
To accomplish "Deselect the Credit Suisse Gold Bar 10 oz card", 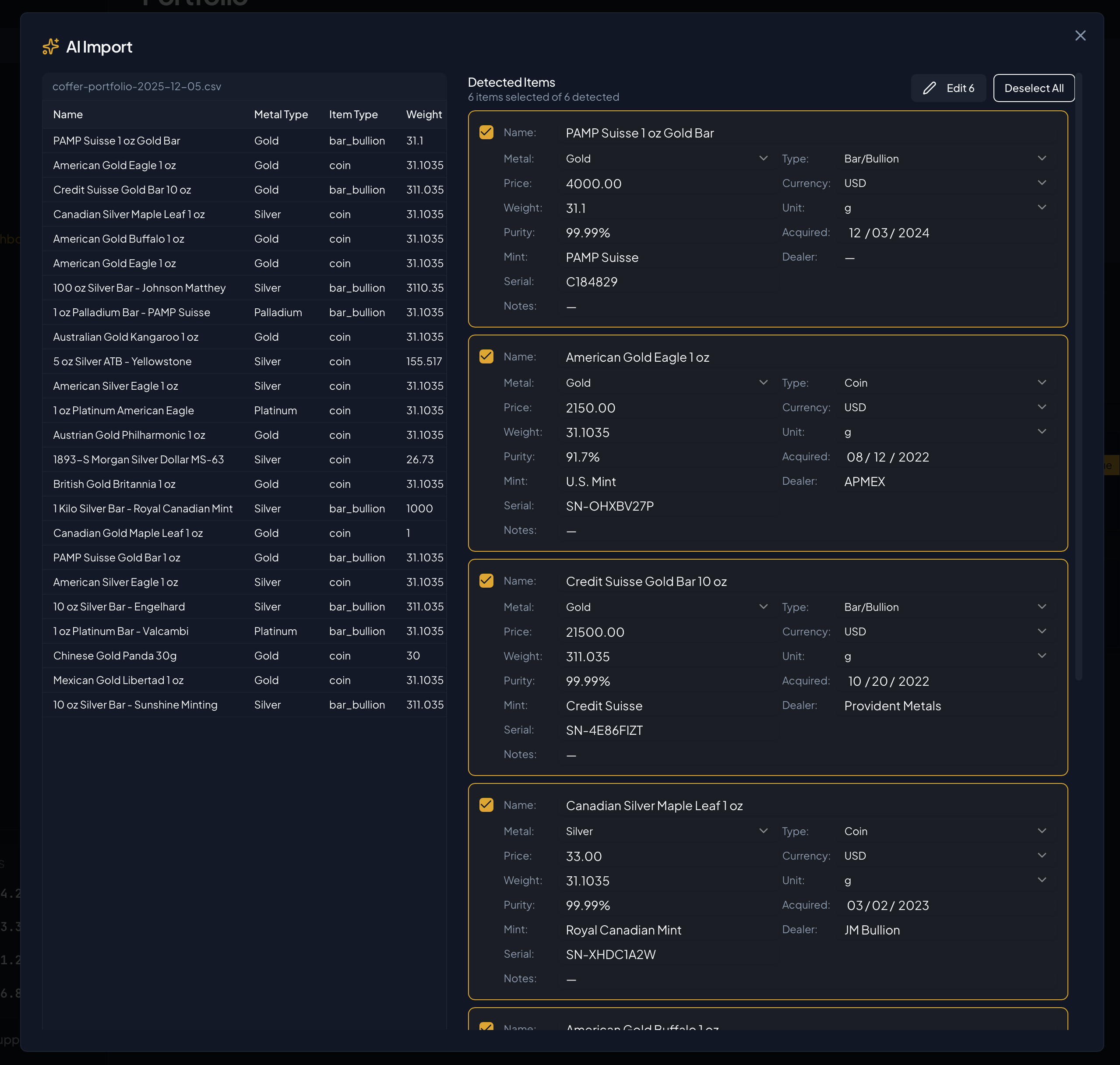I will (486, 580).
